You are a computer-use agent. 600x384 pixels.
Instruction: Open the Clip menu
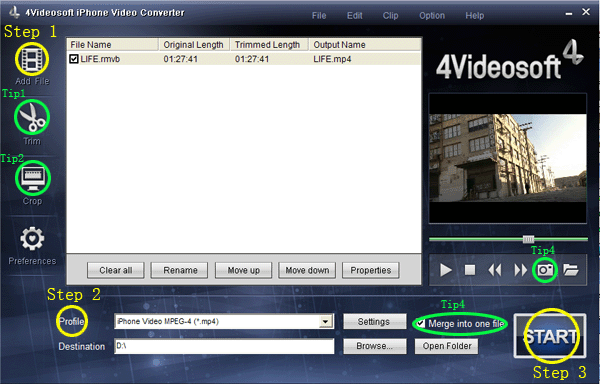pyautogui.click(x=390, y=16)
